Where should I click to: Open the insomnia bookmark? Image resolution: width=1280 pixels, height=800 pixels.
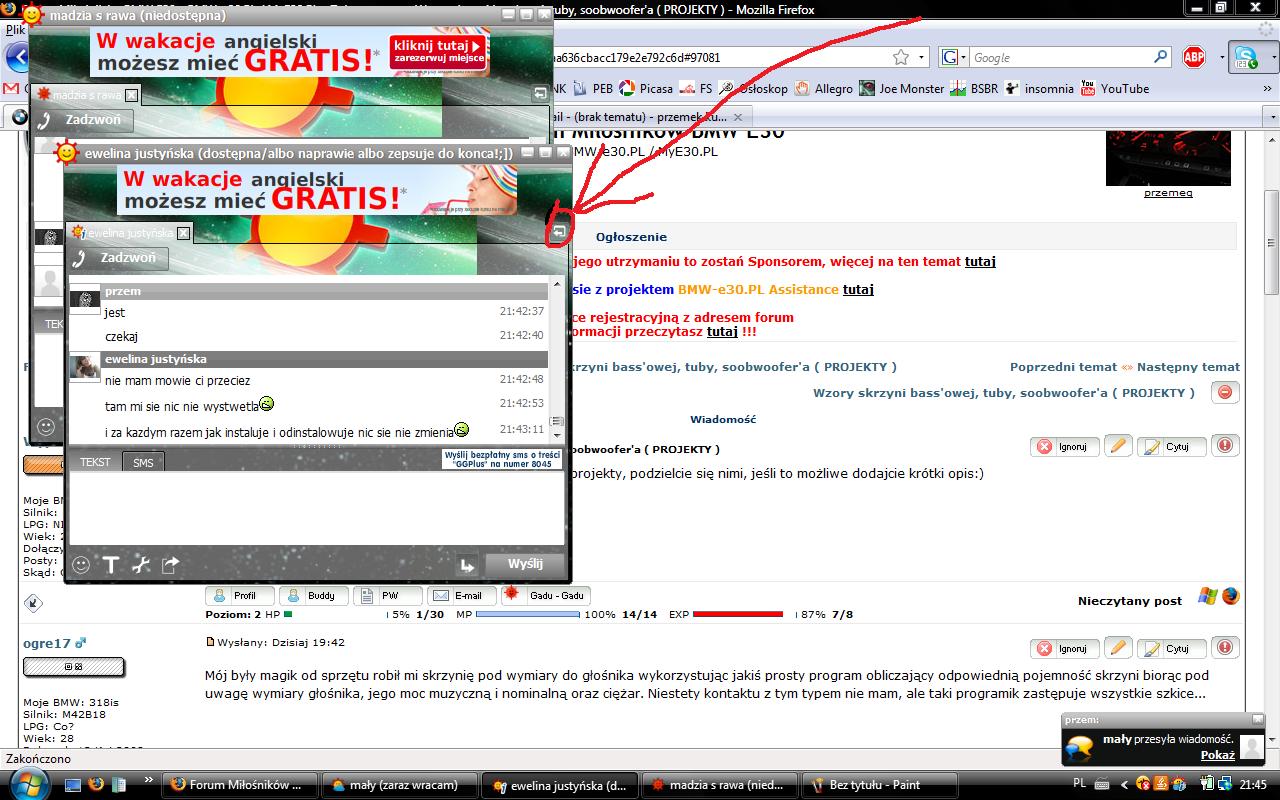[1039, 88]
